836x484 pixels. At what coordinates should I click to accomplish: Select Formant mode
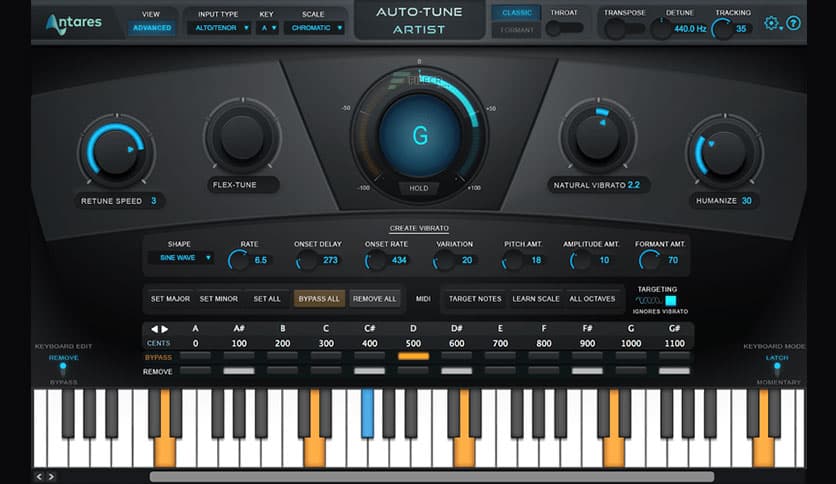[517, 30]
